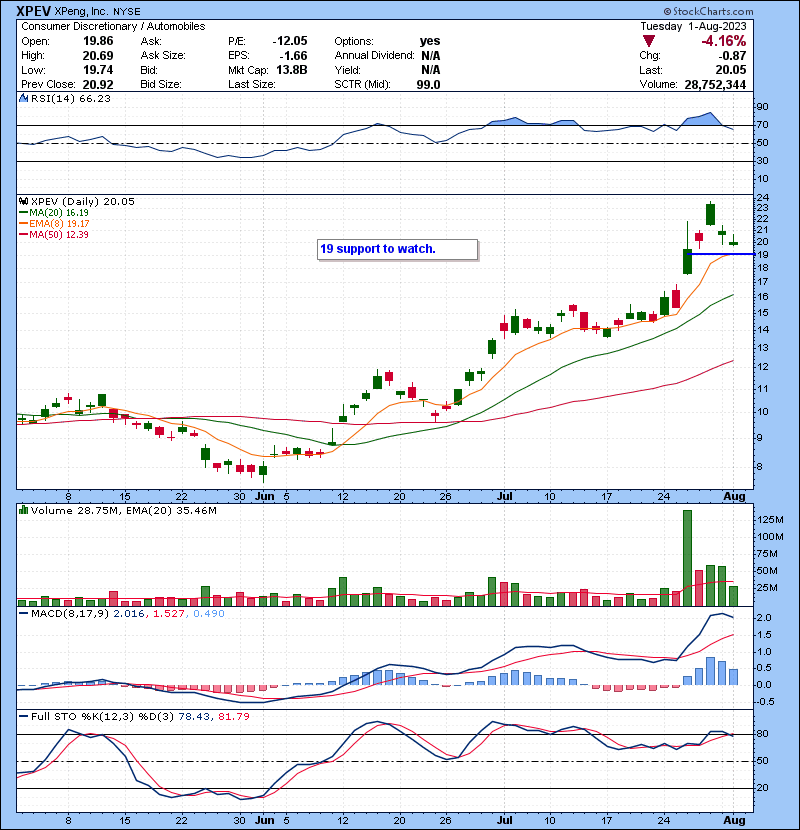Click the 125M volume axis label
The height and width of the screenshot is (830, 800).
(770, 520)
